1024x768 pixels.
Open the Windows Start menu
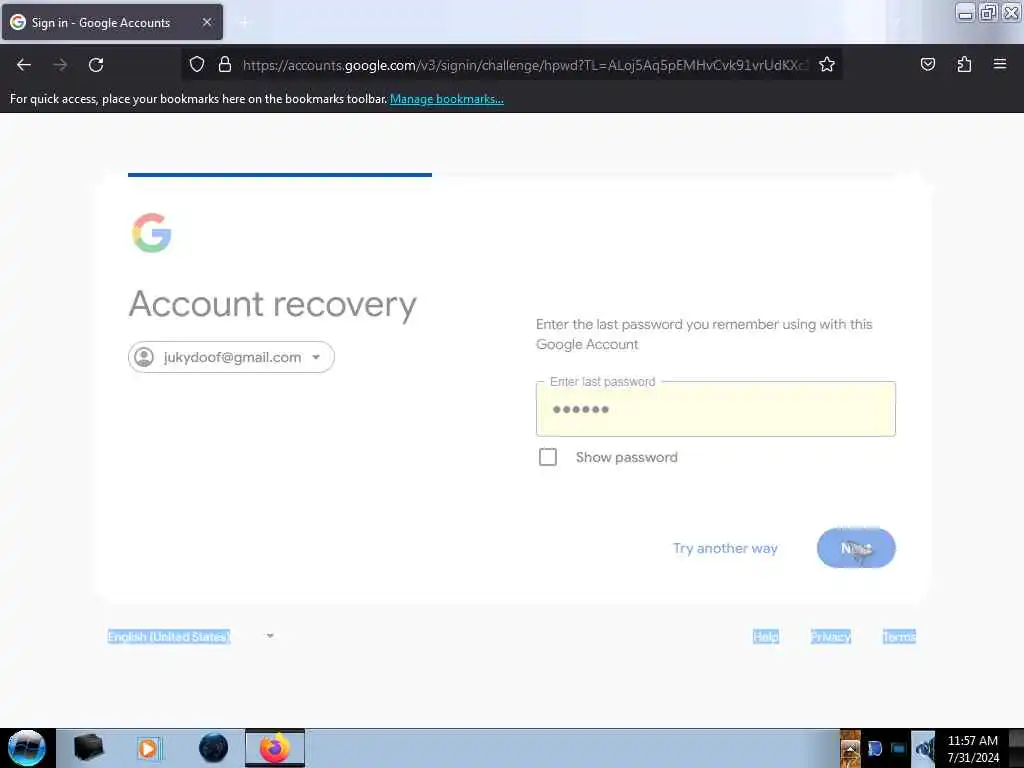pos(26,748)
